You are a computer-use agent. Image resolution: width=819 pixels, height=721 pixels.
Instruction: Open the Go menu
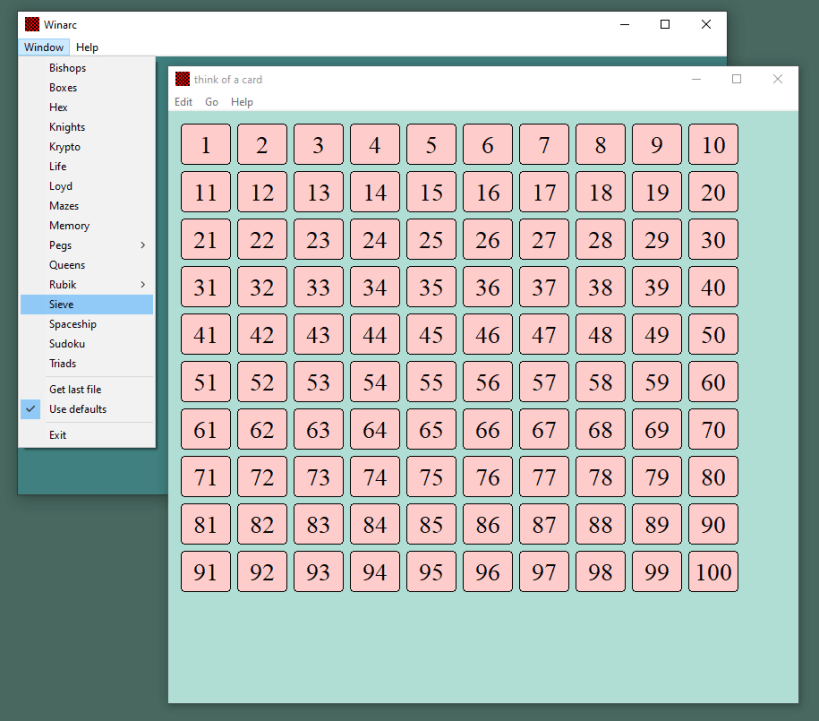coord(212,102)
